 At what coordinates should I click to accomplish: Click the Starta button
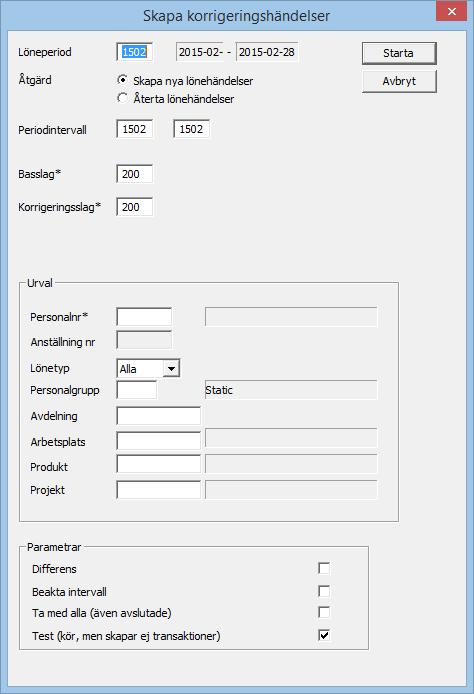click(399, 53)
